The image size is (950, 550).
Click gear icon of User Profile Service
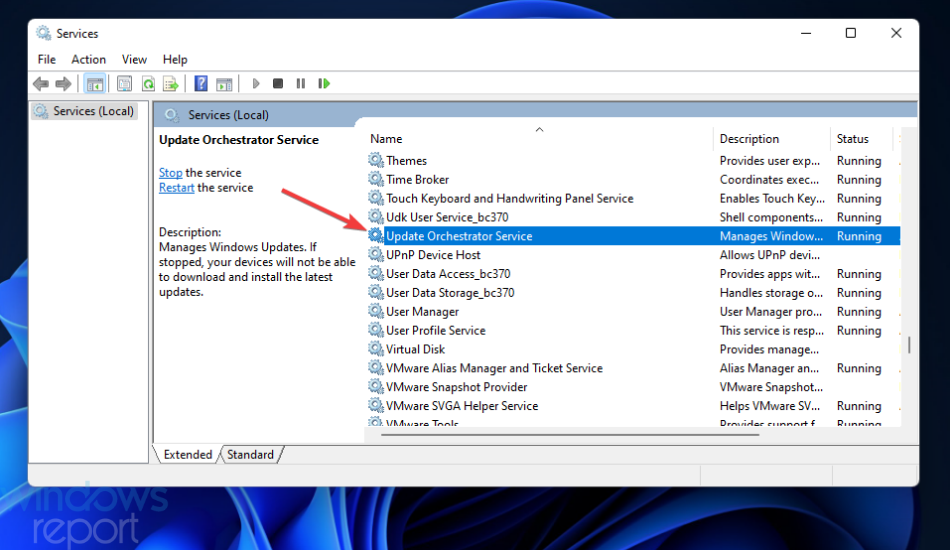[x=376, y=330]
